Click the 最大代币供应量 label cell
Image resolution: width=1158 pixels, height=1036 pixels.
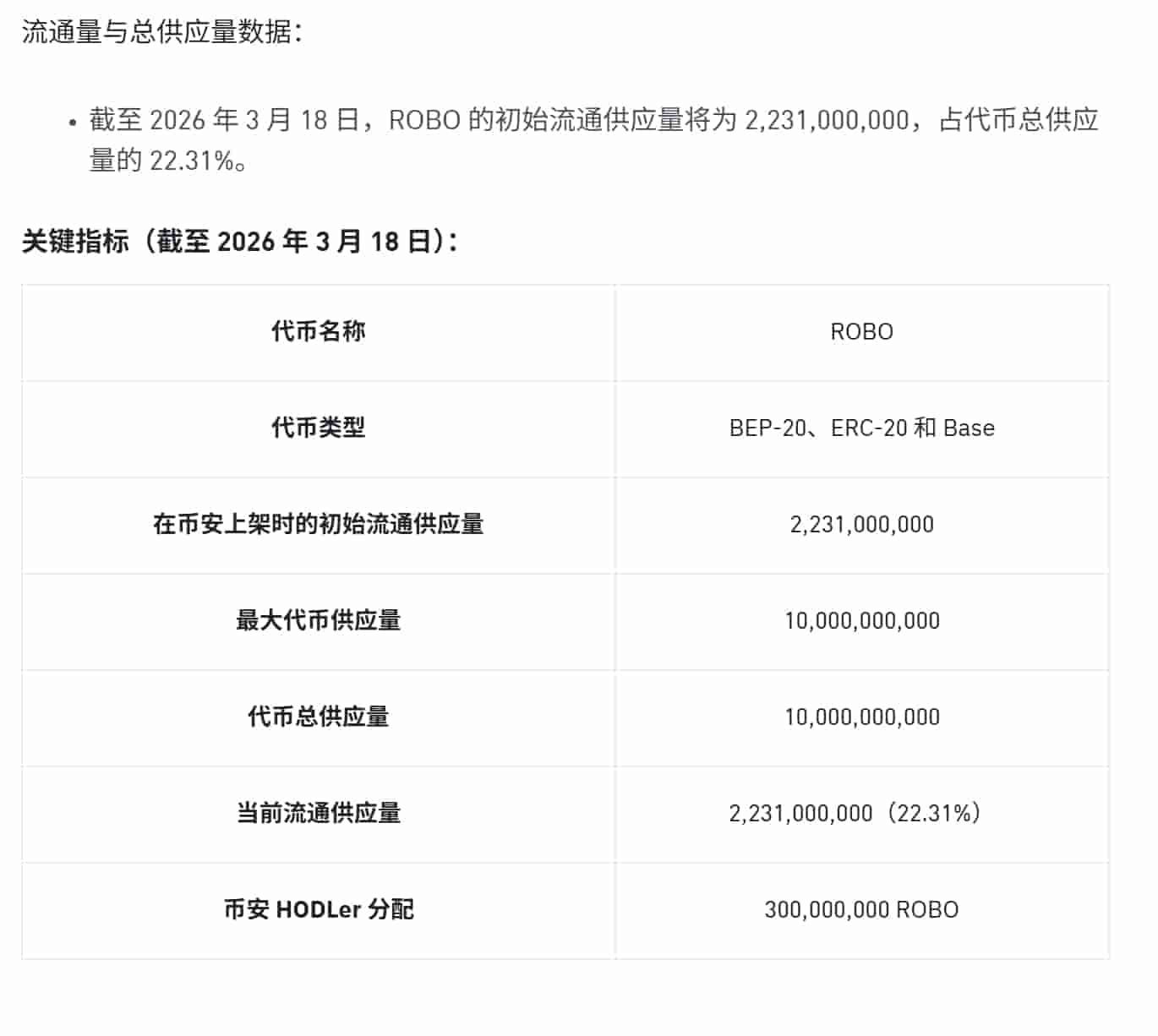click(319, 621)
